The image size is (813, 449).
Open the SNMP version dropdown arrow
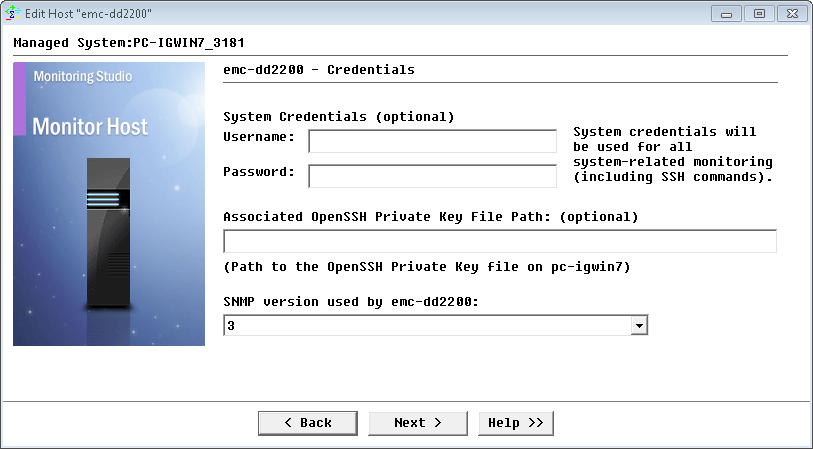[x=639, y=326]
